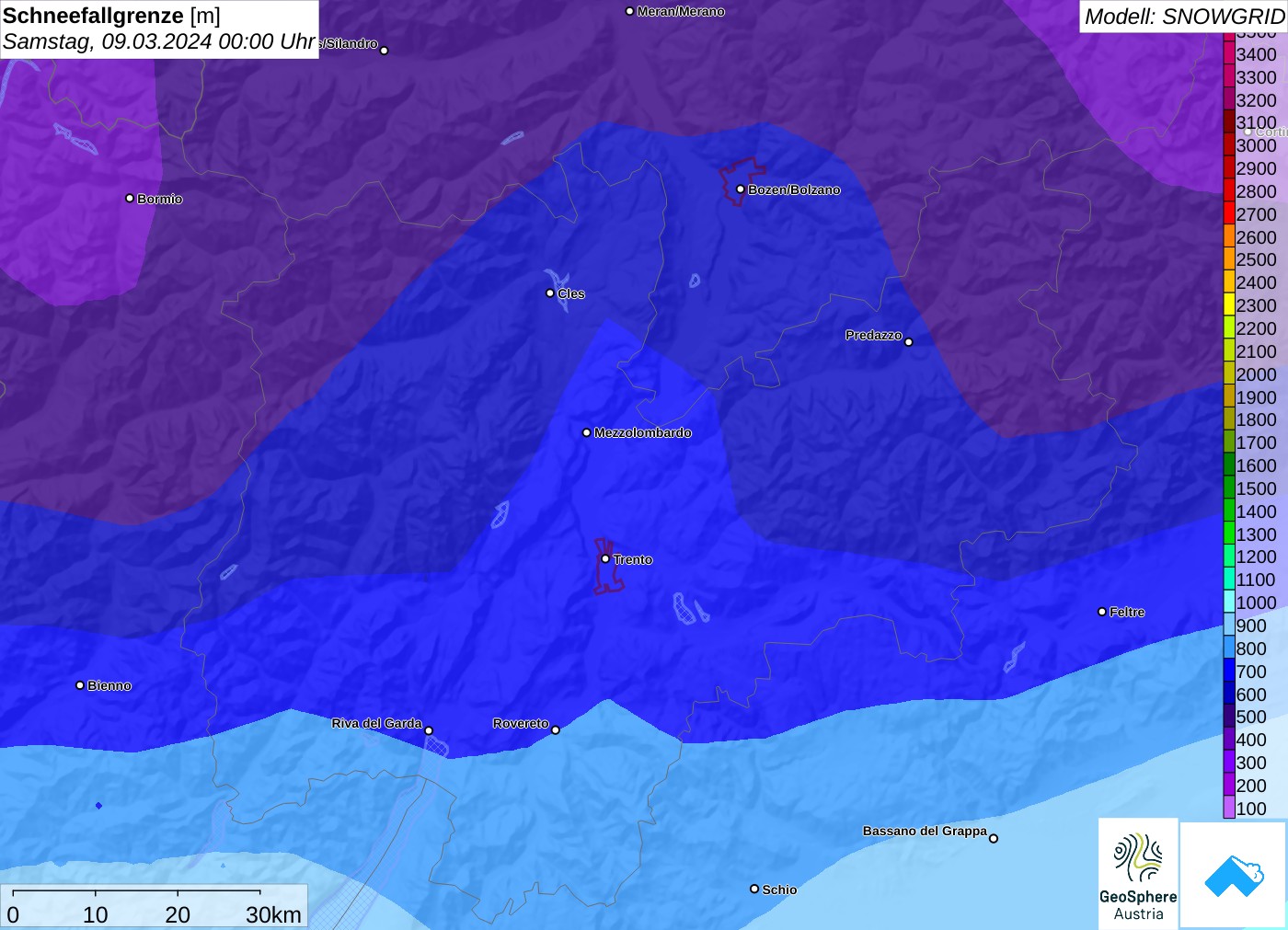Click the date Samstag, 09.03.2024 00:00 Uhr

(159, 41)
